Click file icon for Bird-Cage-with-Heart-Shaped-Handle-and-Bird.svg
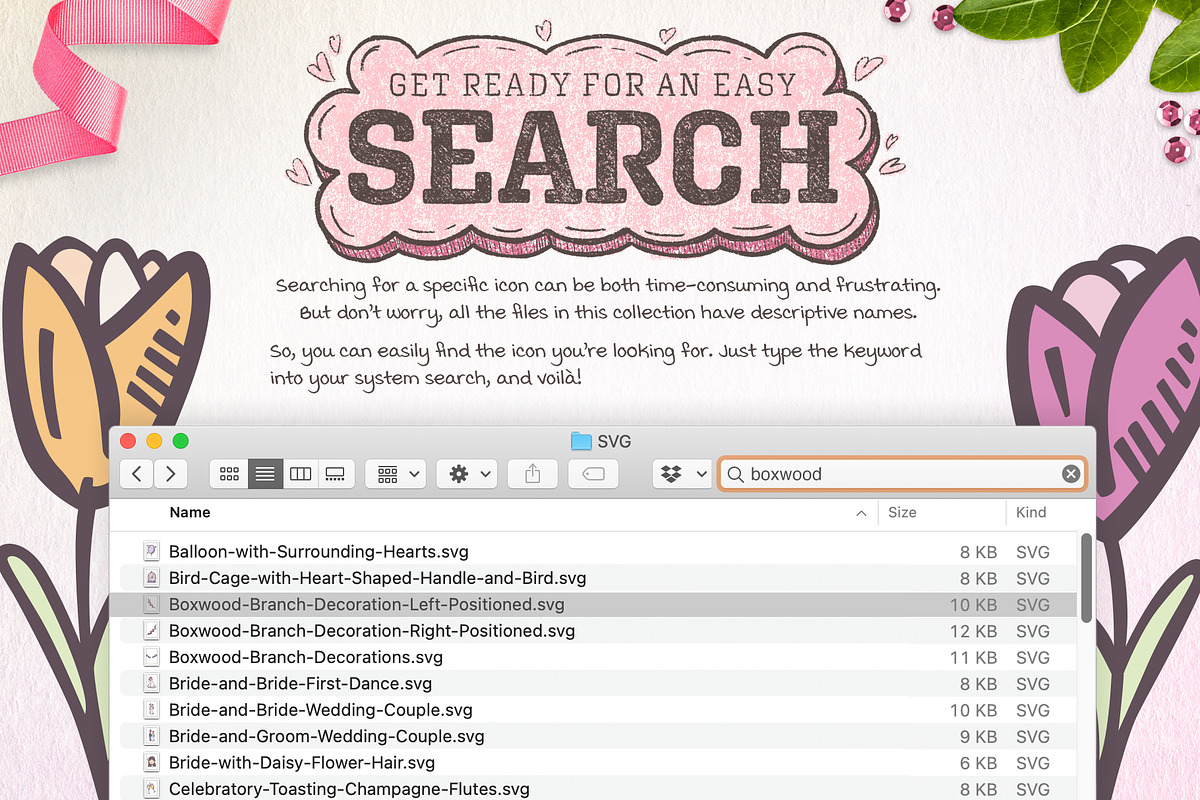Viewport: 1200px width, 800px height. tap(151, 578)
